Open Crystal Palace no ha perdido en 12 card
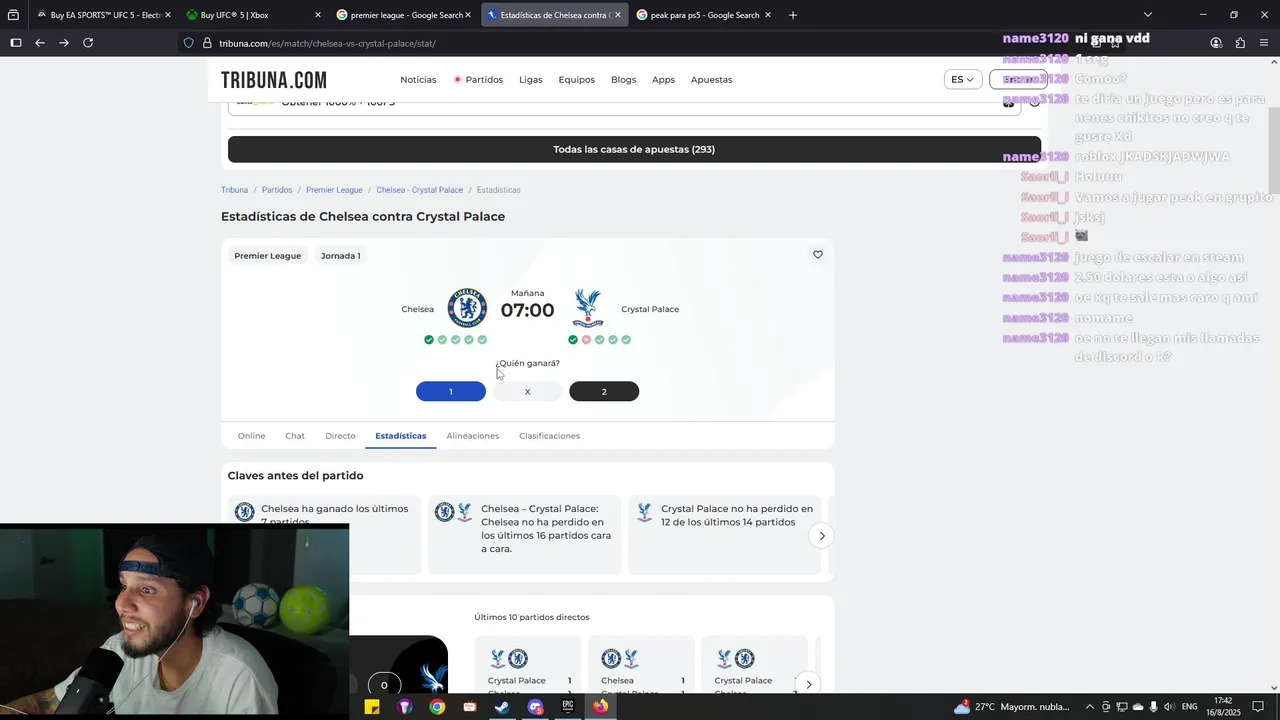Screen dimensions: 1280x720 [x=725, y=535]
